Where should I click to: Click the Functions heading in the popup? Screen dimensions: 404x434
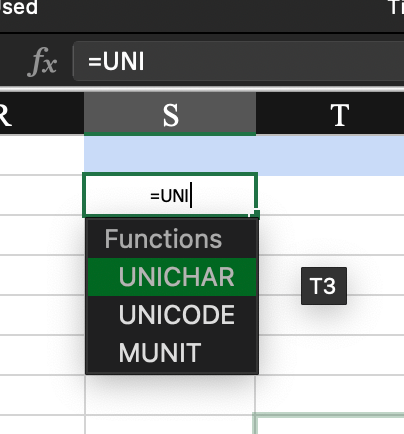click(163, 239)
